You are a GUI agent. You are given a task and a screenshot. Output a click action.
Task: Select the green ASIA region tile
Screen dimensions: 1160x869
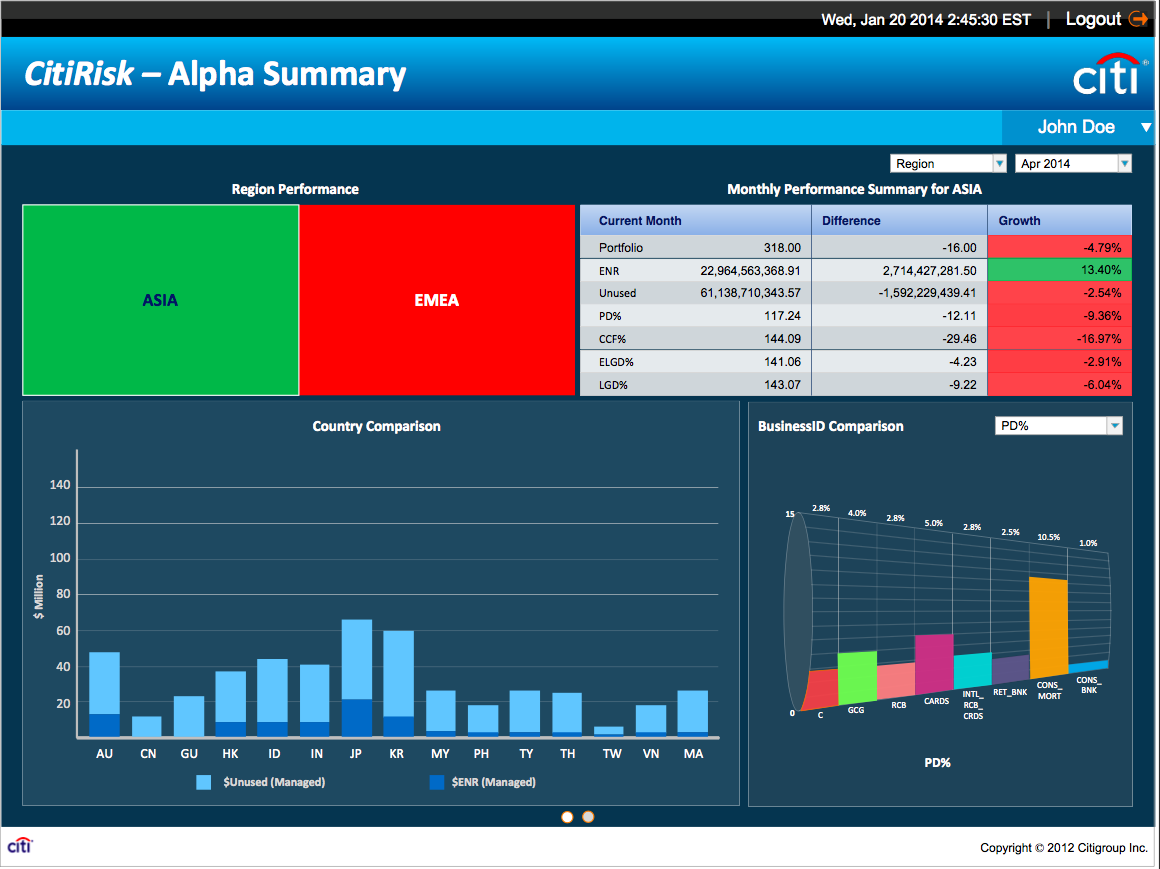click(161, 300)
